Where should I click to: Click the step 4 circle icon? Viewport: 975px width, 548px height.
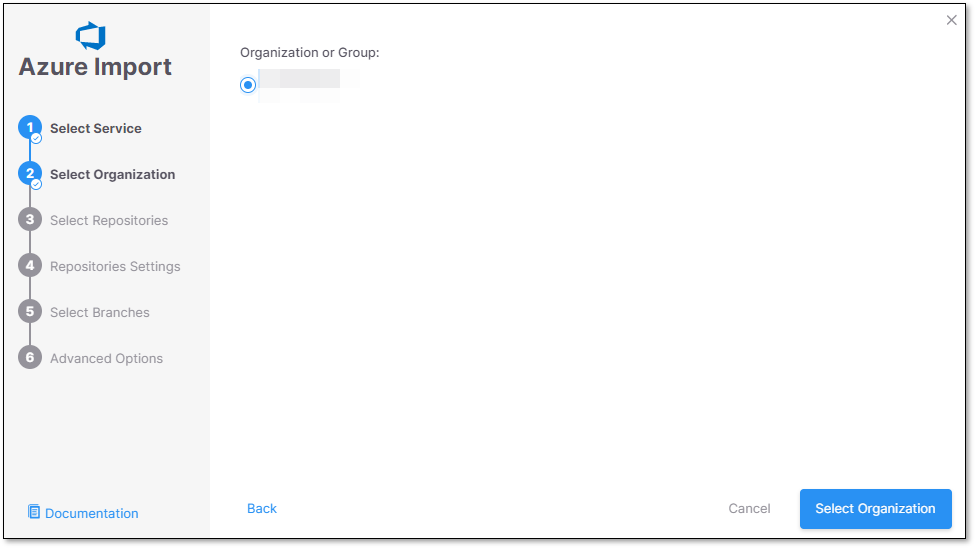[30, 266]
